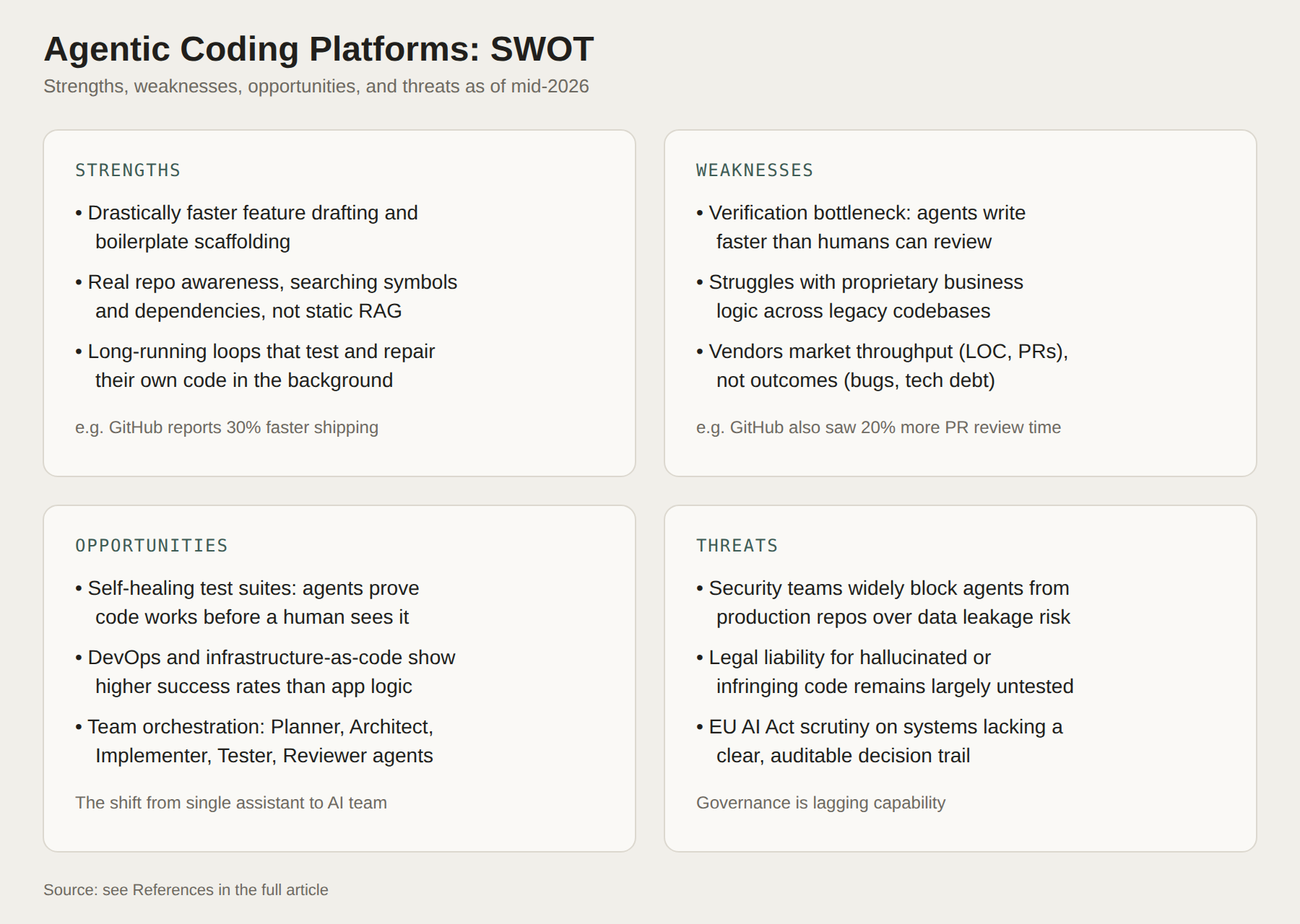Image resolution: width=1300 pixels, height=924 pixels.
Task: Select 'Struggles with proprietary business' bullet
Action: 859,297
